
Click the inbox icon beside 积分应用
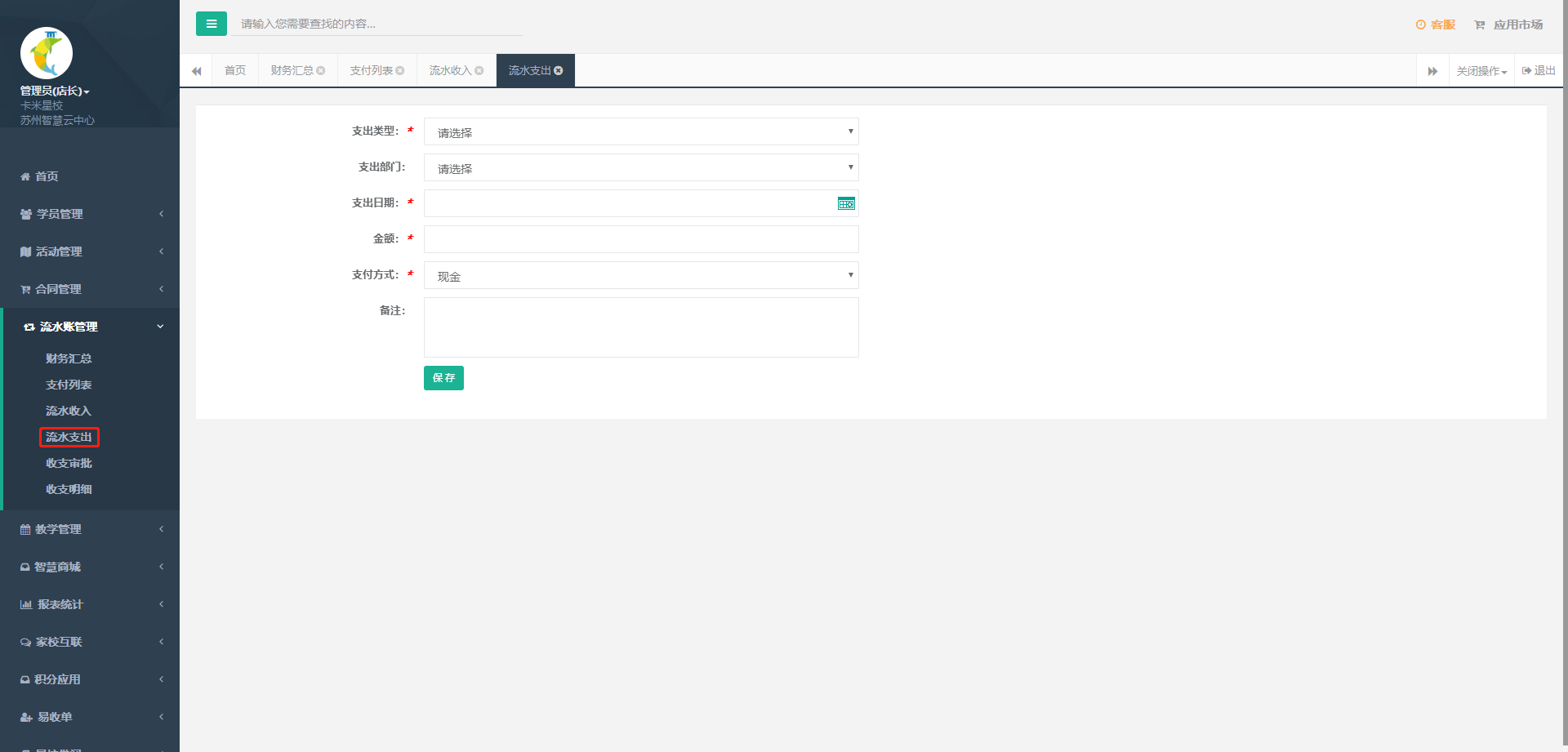(25, 679)
